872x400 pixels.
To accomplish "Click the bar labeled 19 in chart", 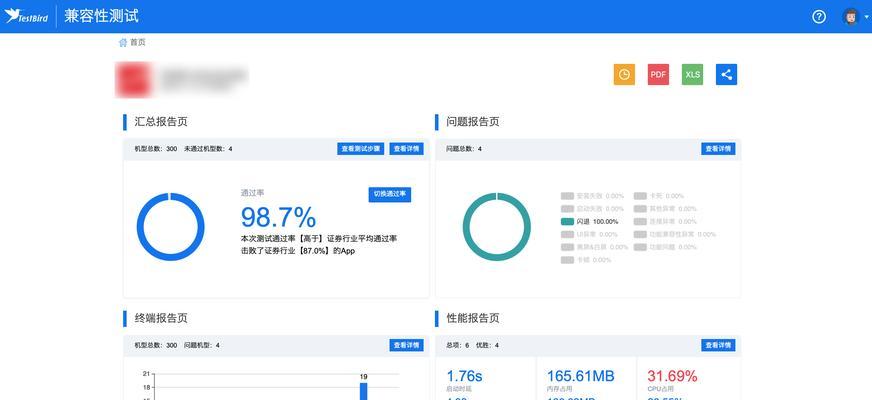I will 363,391.
